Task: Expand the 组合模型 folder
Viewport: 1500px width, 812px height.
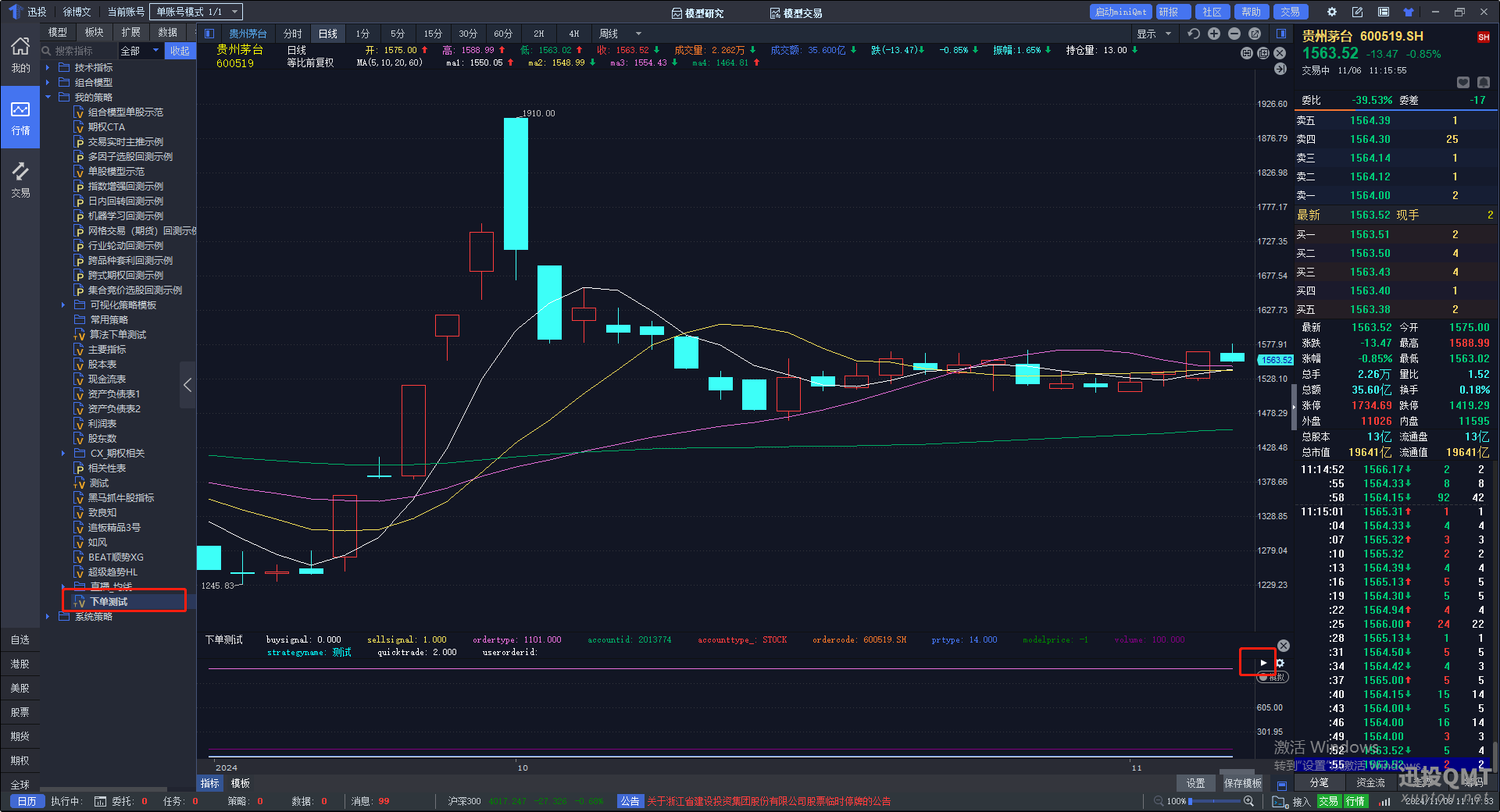Action: point(48,83)
